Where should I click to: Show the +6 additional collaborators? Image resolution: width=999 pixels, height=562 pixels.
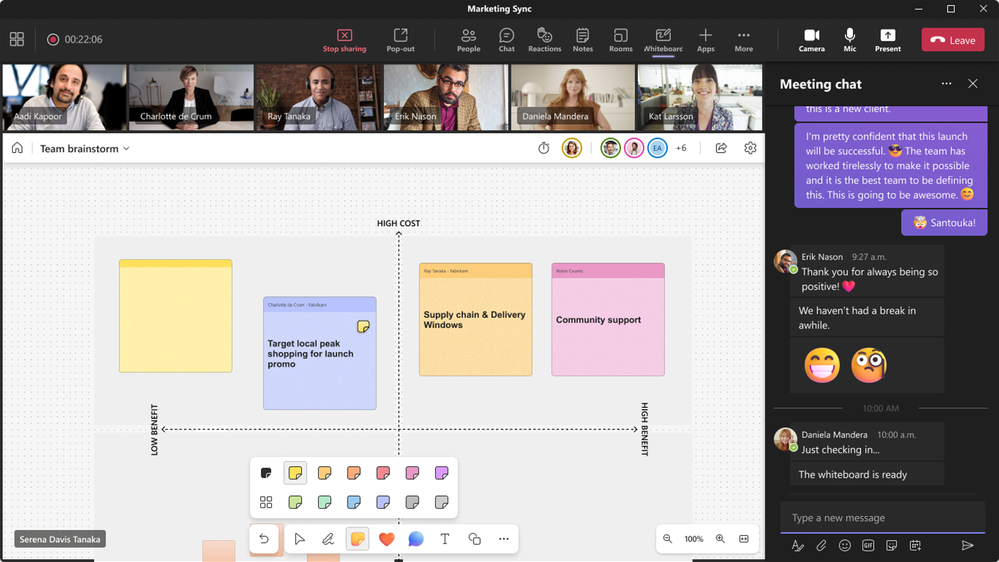[681, 148]
